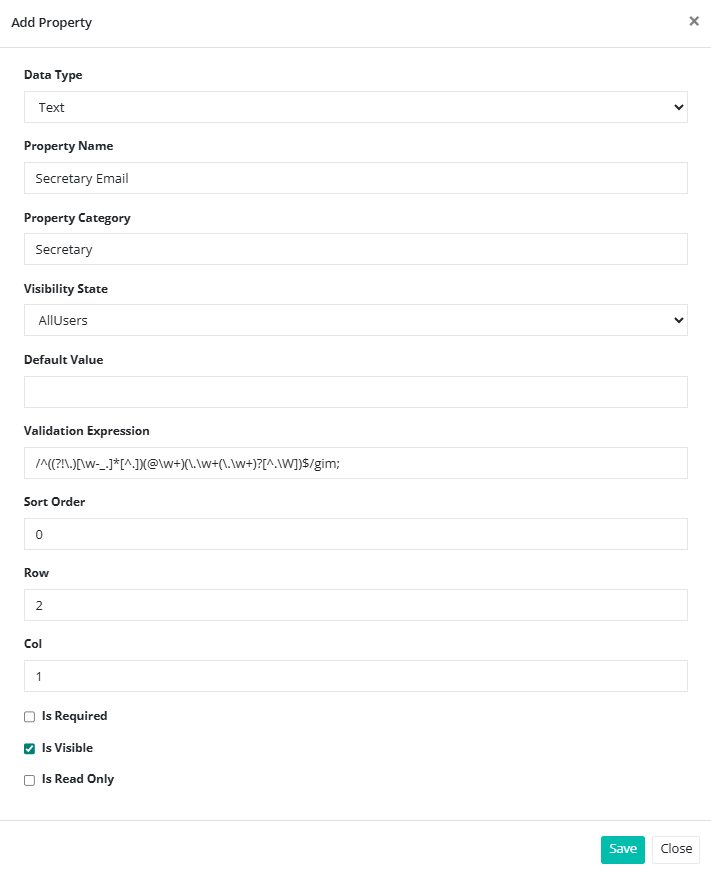Click the Col input field
Image resolution: width=711 pixels, height=873 pixels.
[355, 676]
